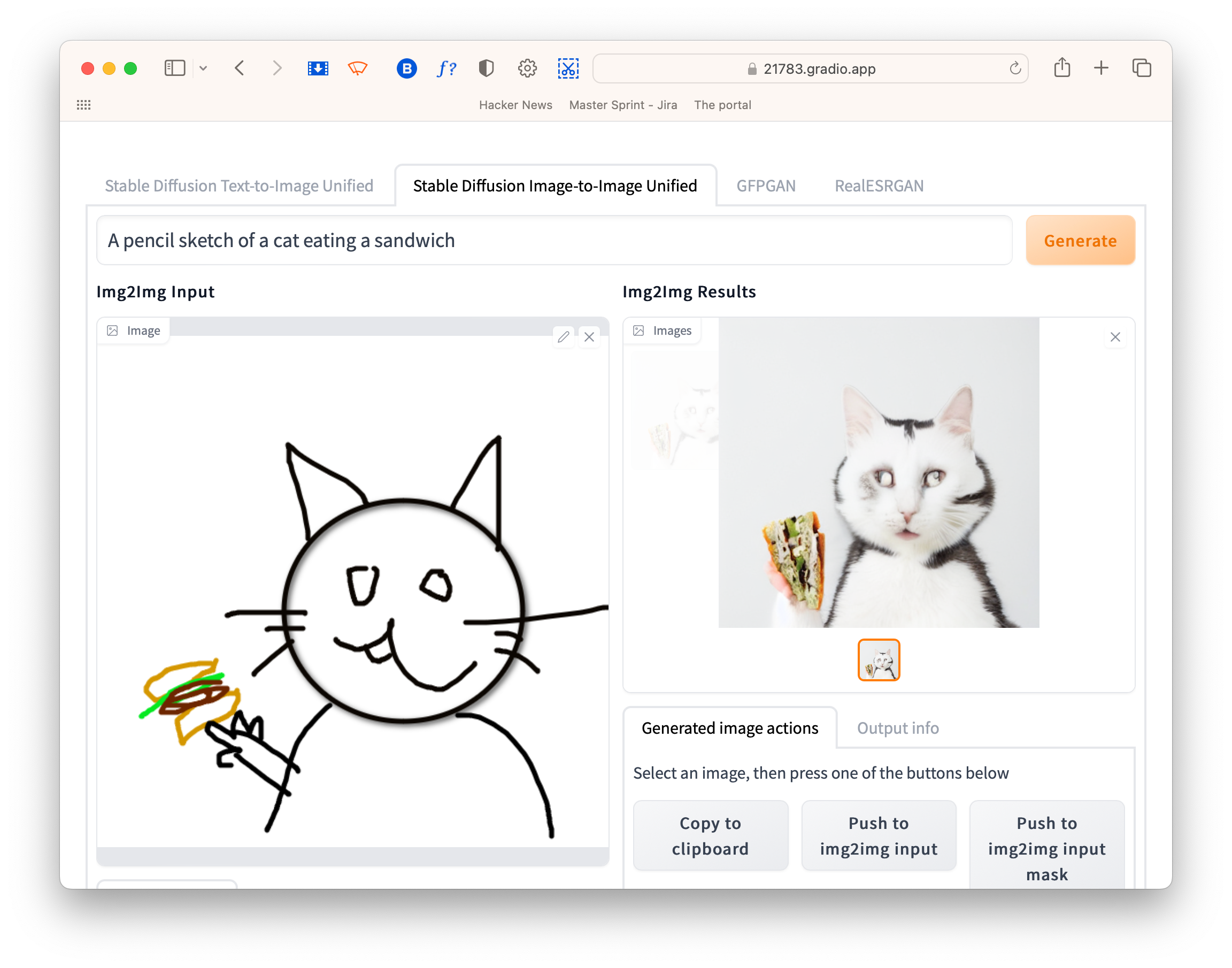
Task: Click the lock icon in address bar
Action: coord(751,69)
